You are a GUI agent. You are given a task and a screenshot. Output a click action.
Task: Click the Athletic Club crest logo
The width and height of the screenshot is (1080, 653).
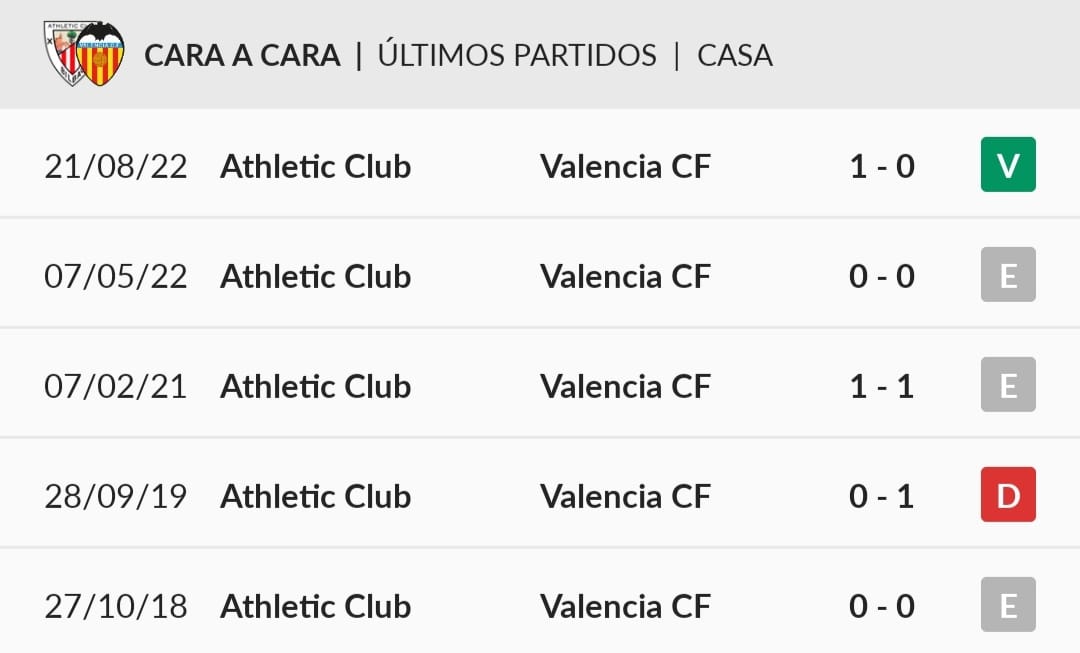tap(62, 52)
